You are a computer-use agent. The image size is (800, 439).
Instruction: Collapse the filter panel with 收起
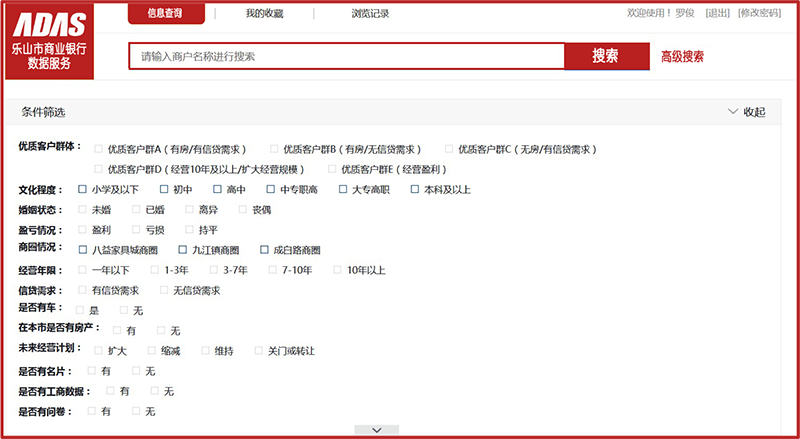(746, 112)
